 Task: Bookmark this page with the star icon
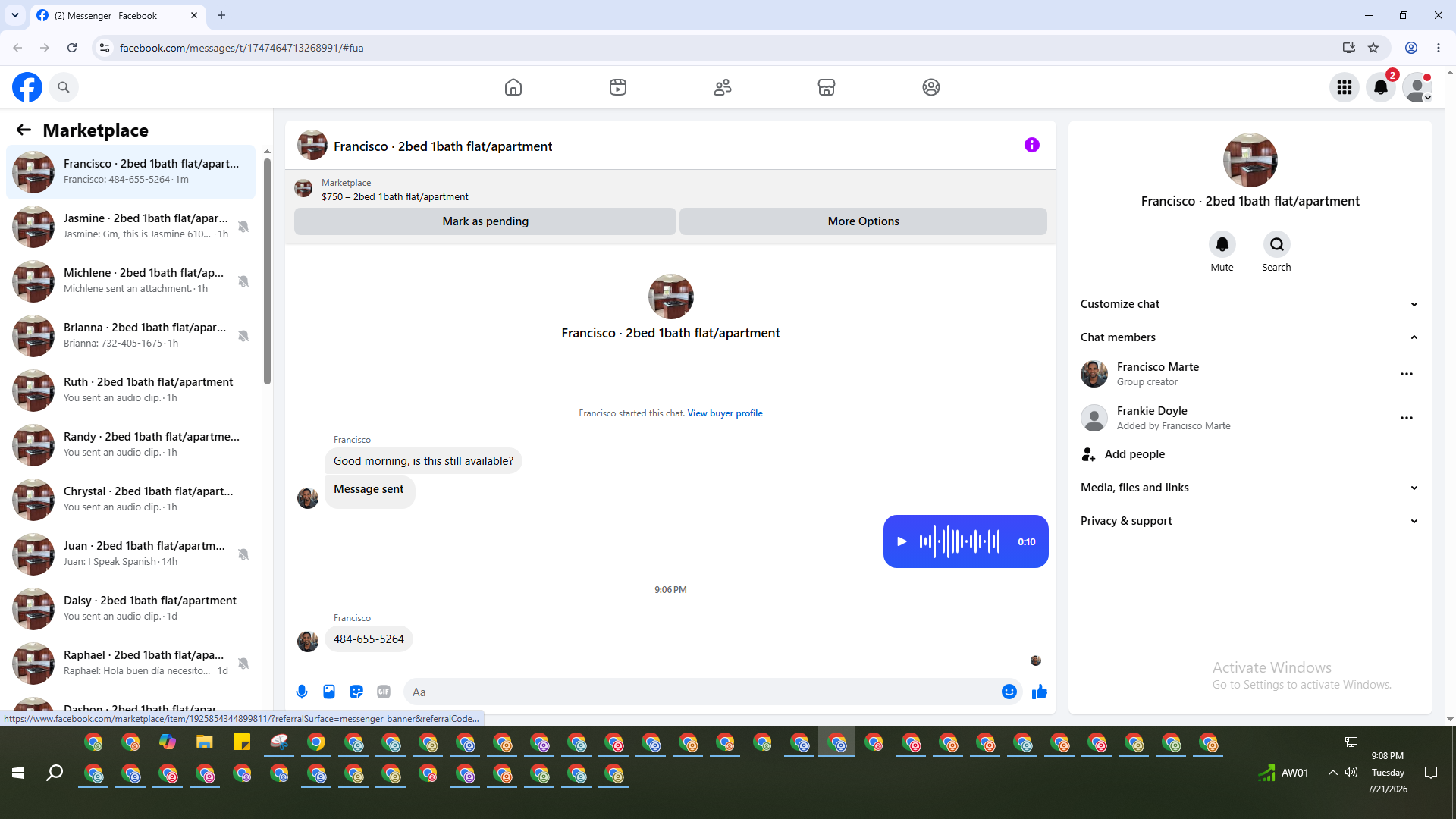1373,48
